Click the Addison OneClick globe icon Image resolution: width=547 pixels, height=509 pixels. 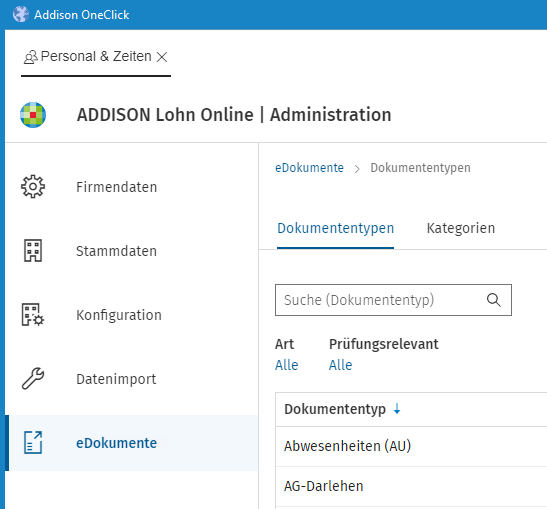21,14
